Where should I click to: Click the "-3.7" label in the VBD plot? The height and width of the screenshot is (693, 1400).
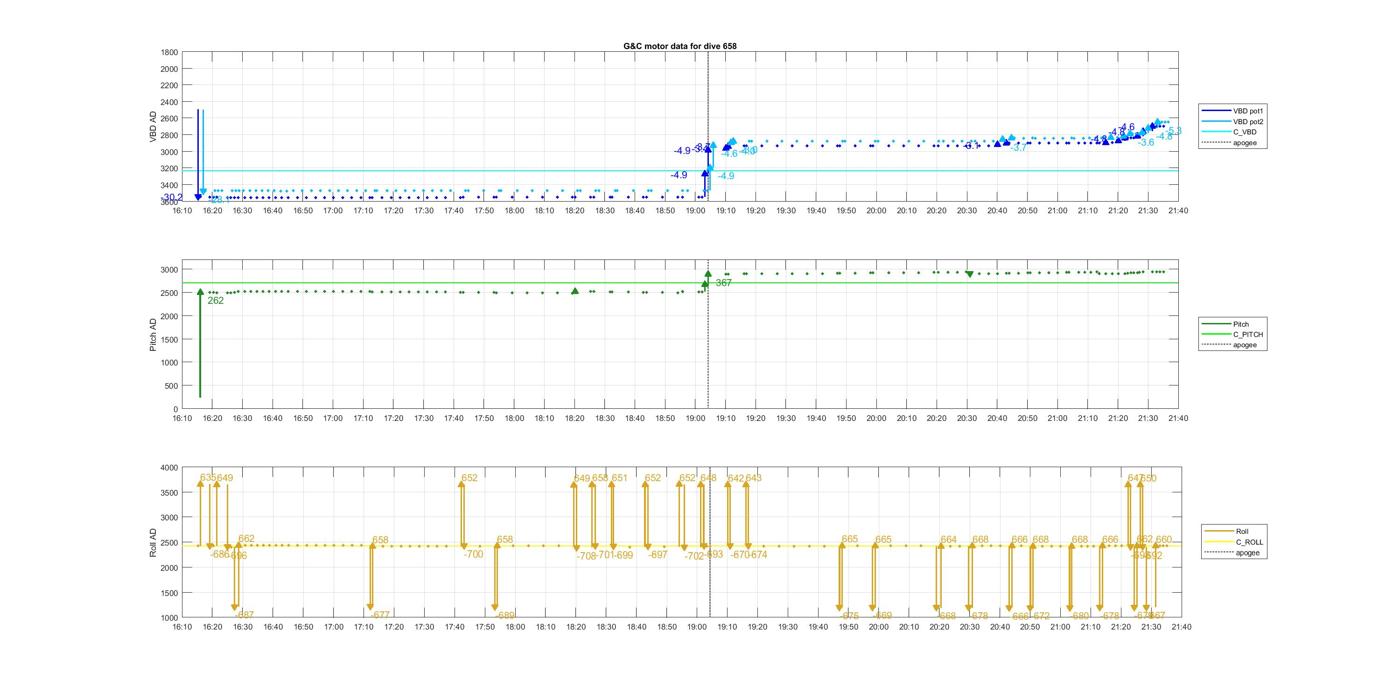pyautogui.click(x=1019, y=148)
